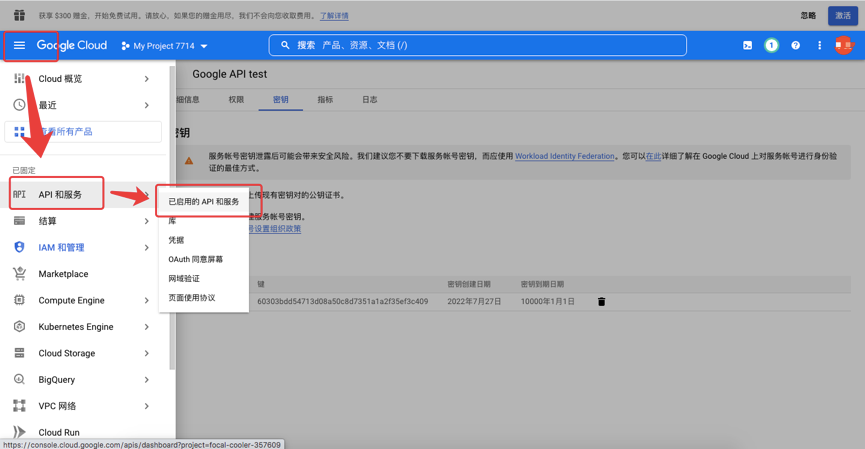The image size is (865, 449).
Task: Click the gift icon in the banner
Action: pos(19,15)
